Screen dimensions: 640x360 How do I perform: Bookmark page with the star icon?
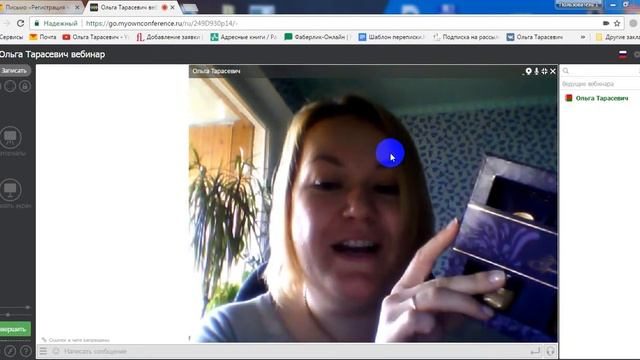(617, 23)
